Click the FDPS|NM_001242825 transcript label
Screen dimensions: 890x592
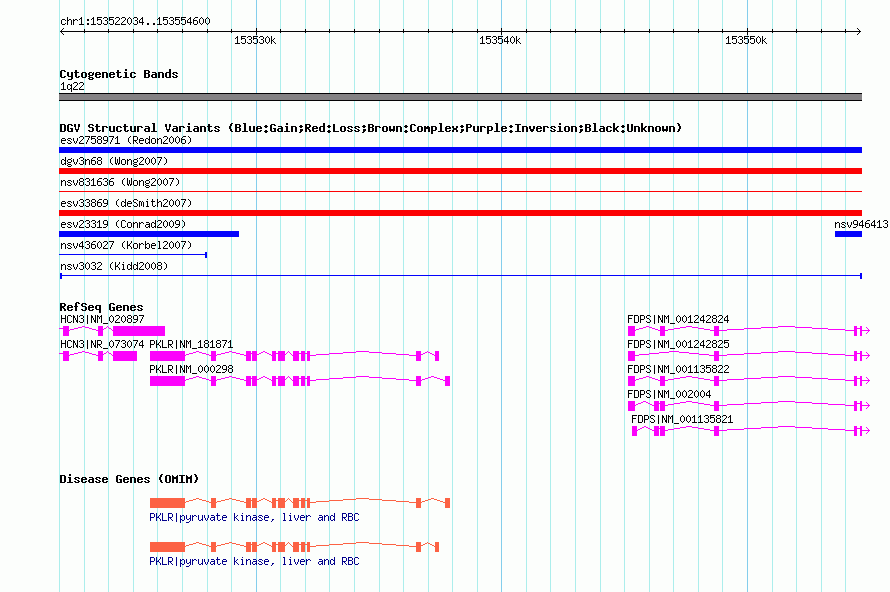(678, 345)
